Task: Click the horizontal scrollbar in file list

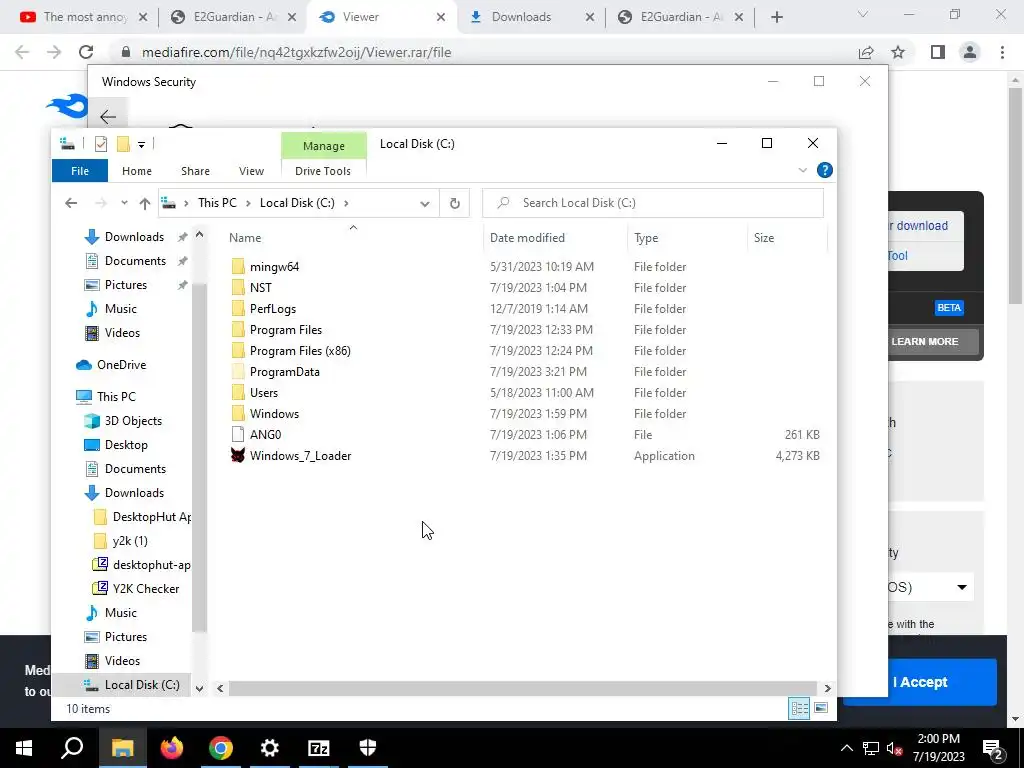Action: pyautogui.click(x=522, y=688)
